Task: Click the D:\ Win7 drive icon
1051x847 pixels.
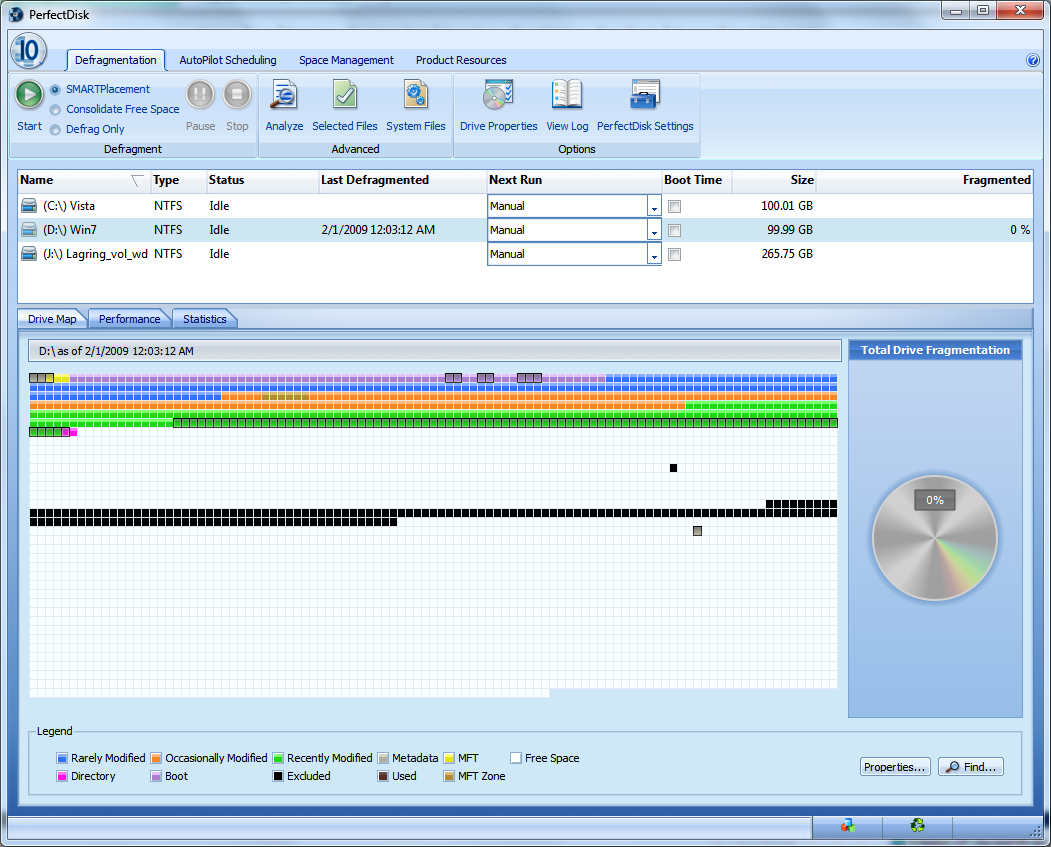Action: click(29, 229)
